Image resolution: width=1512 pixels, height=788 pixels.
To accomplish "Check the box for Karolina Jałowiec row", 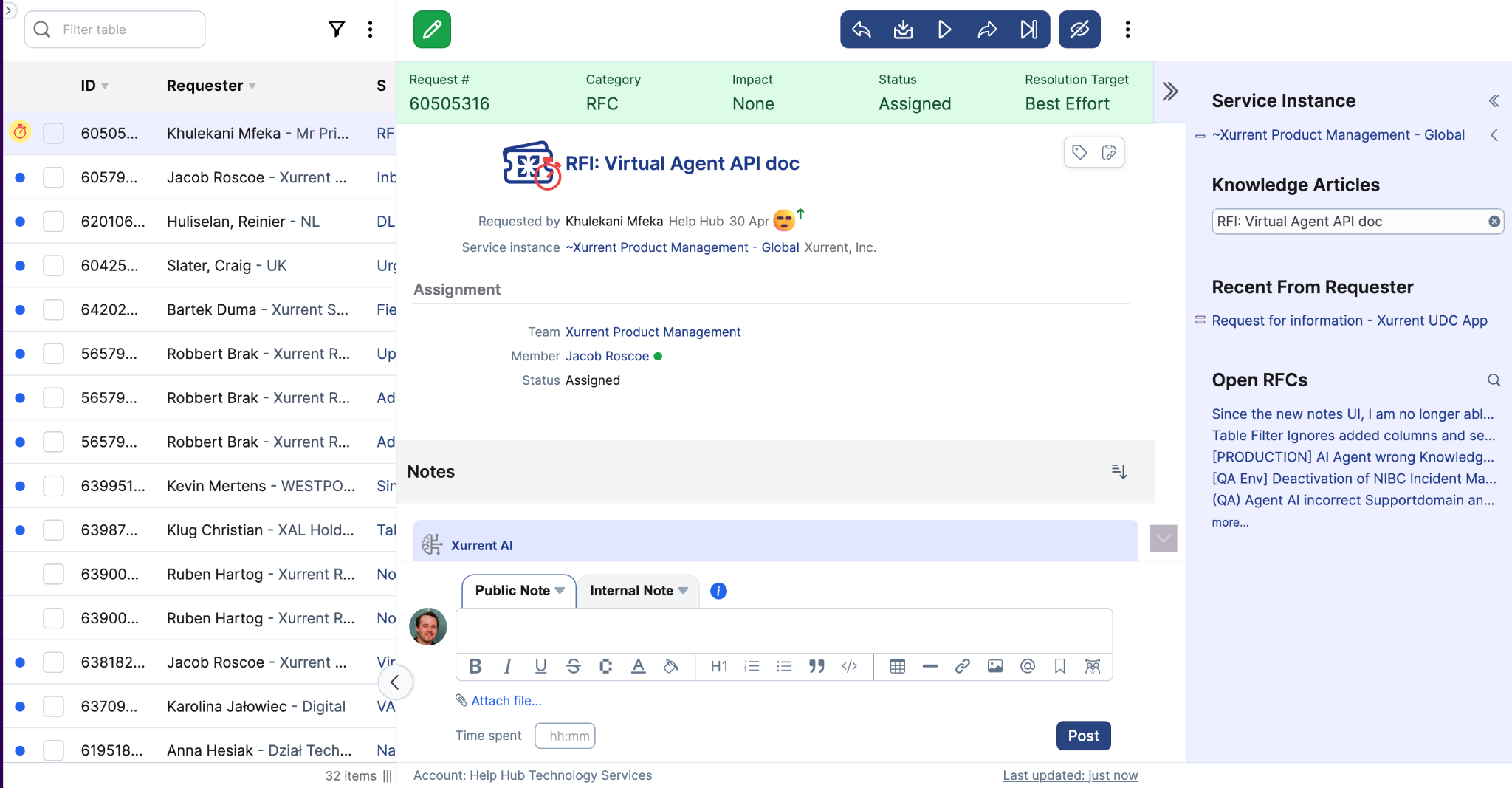I will point(53,706).
